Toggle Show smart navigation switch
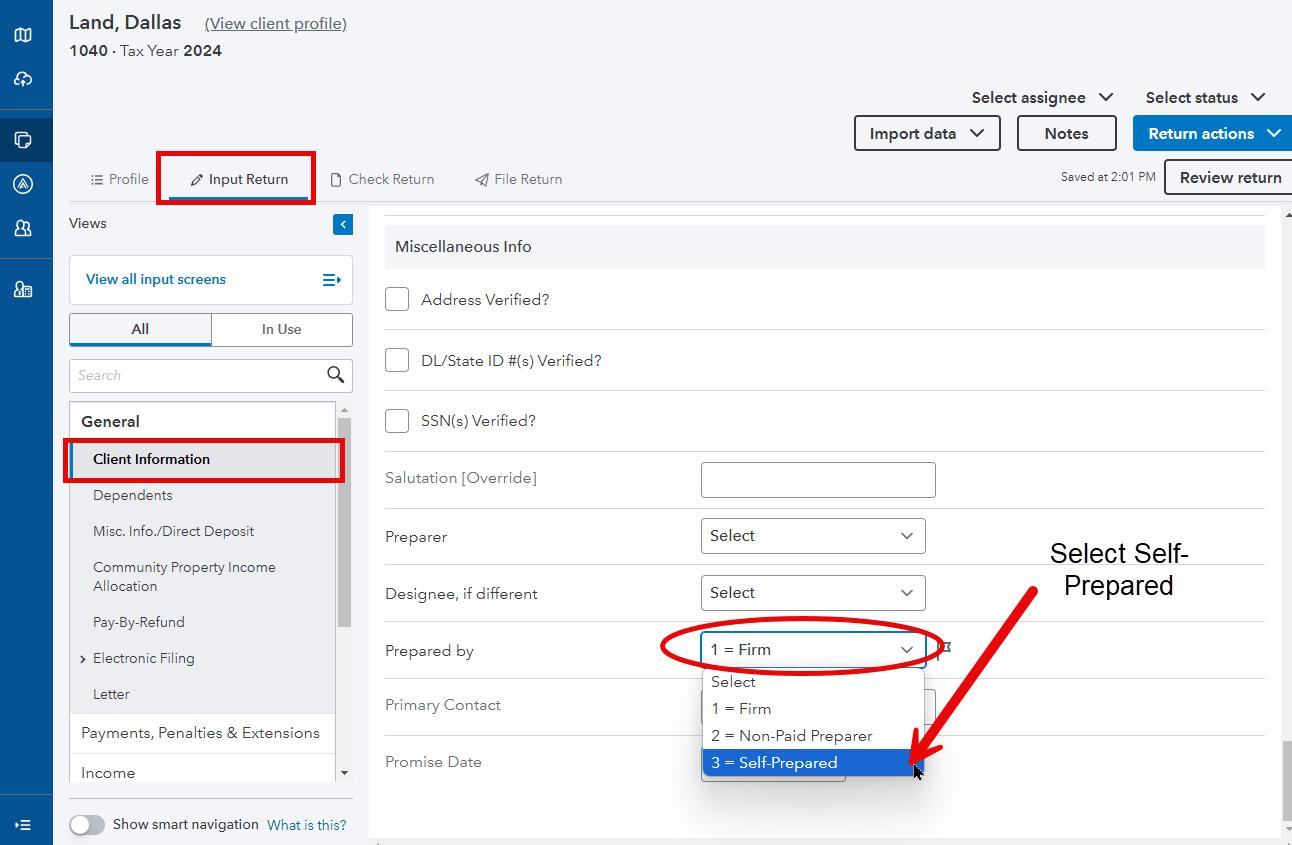This screenshot has width=1292, height=845. click(x=87, y=825)
